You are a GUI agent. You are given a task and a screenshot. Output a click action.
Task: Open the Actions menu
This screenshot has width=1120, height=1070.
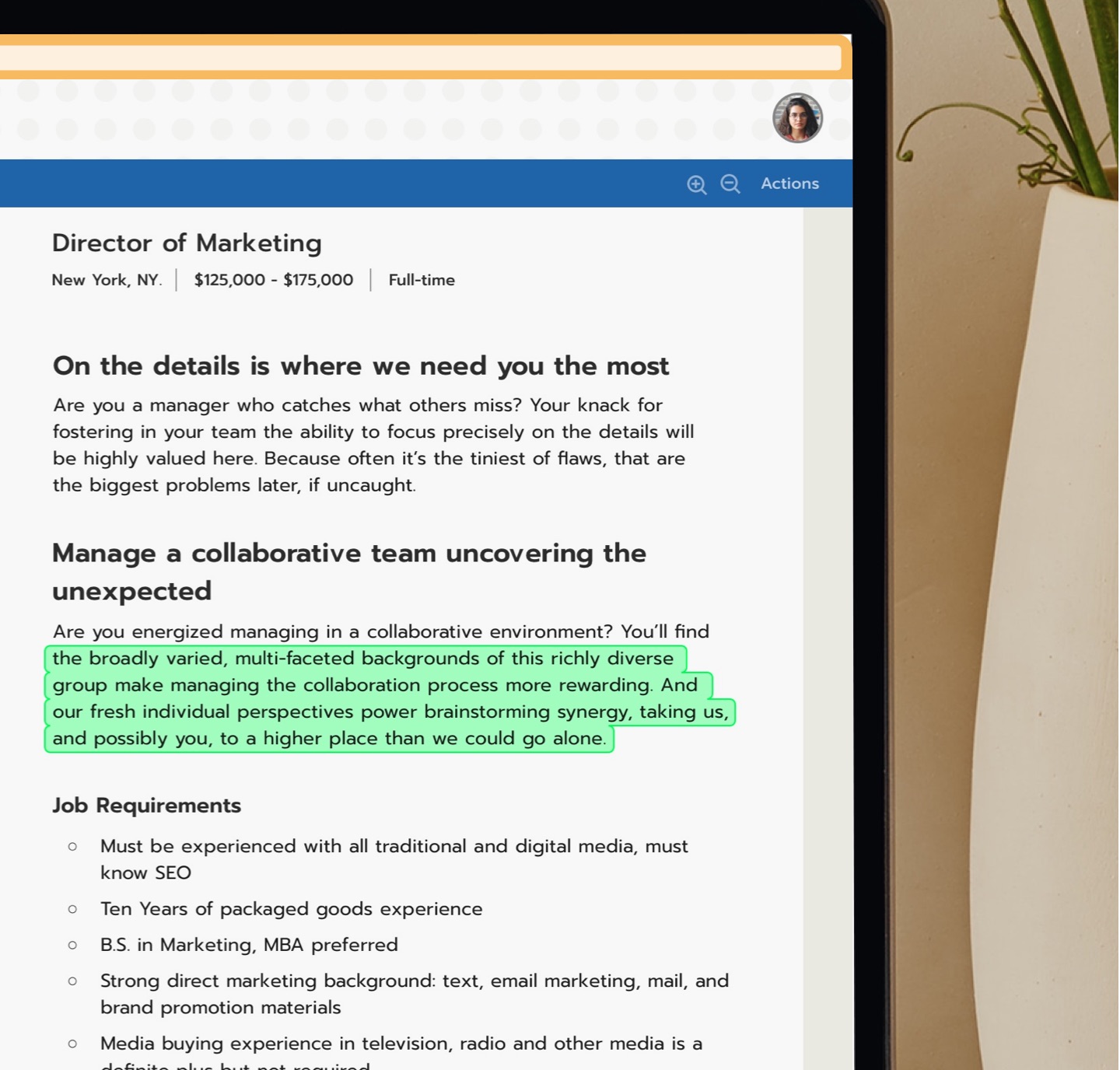click(x=789, y=184)
